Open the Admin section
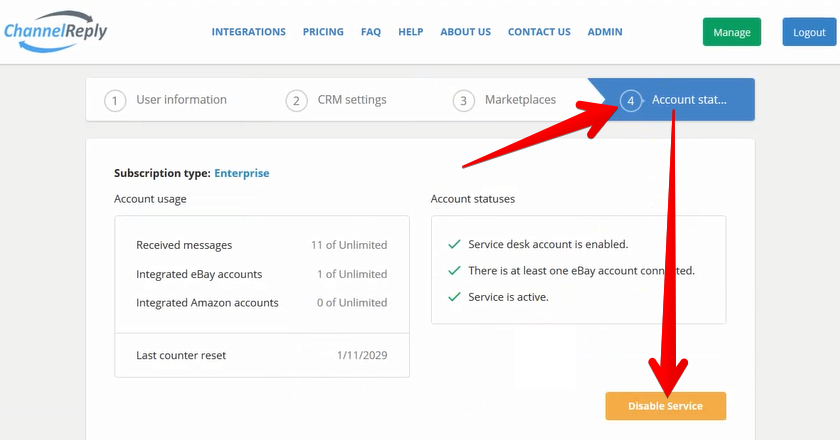This screenshot has height=440, width=840. pyautogui.click(x=605, y=32)
